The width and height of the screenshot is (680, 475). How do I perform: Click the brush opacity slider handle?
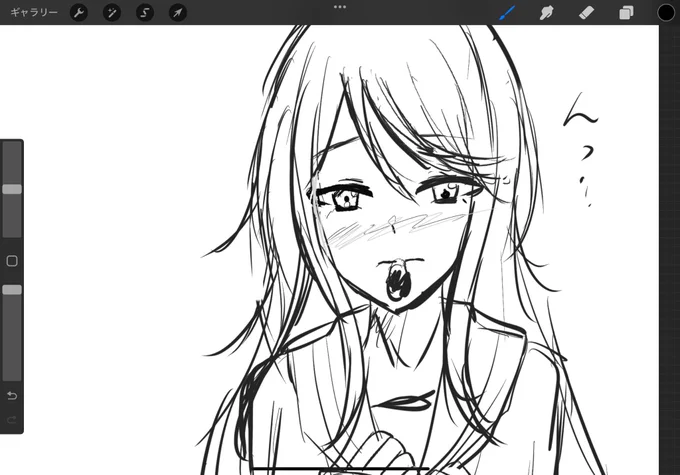point(12,290)
